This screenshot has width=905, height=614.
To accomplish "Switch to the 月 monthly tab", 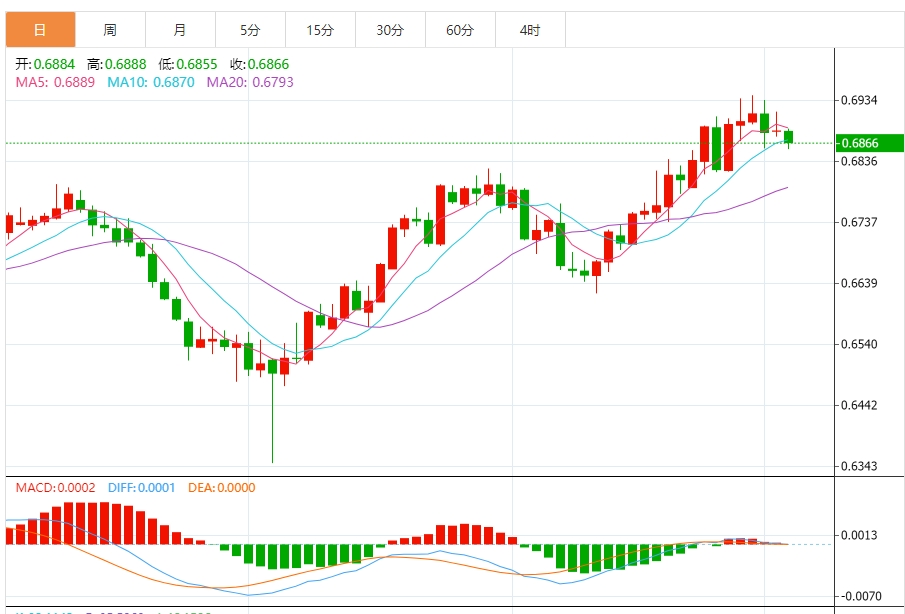I will 180,30.
